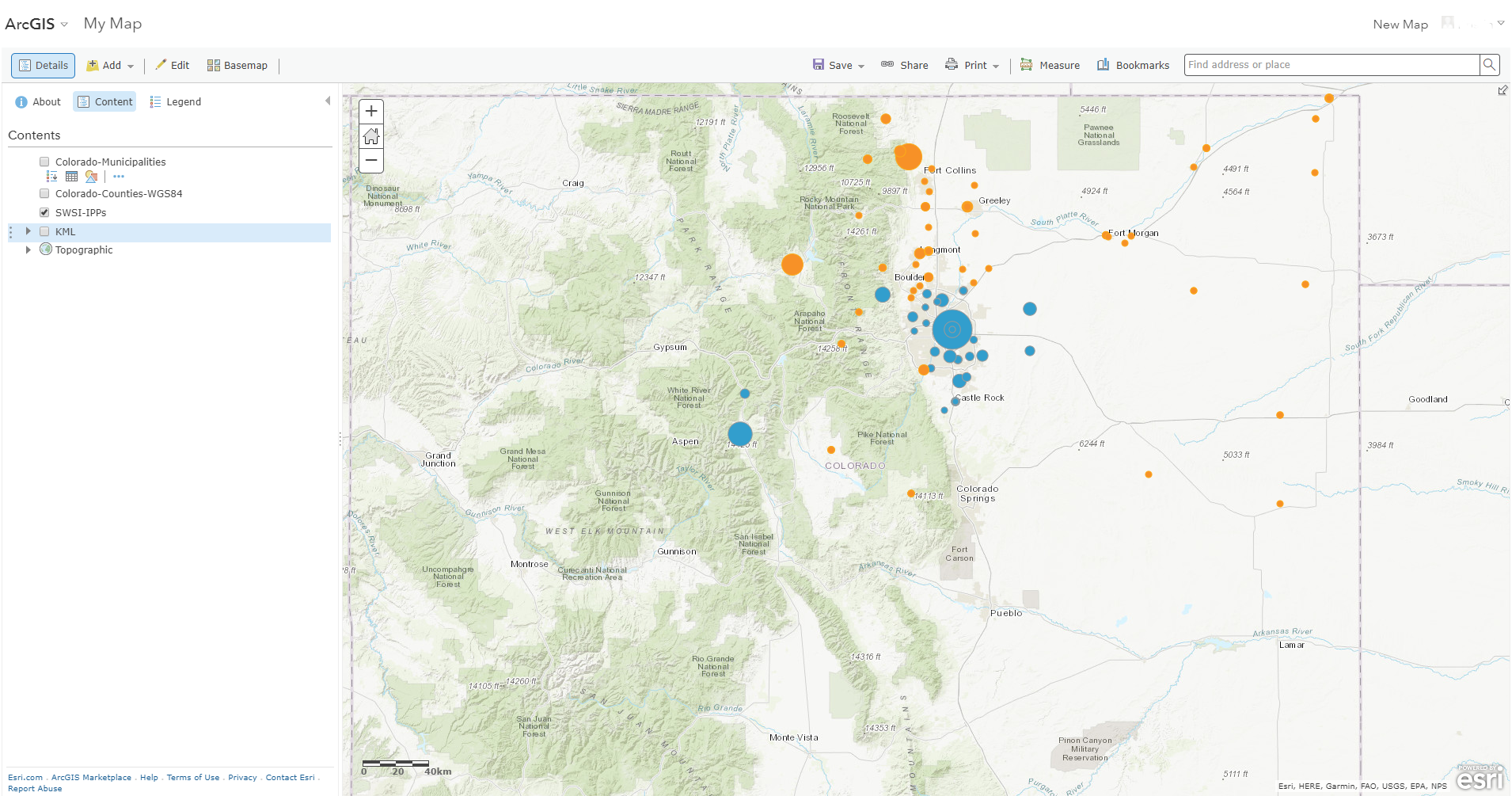
Task: Show the legend icon for Colorado-Municipalities layer
Action: click(x=51, y=176)
